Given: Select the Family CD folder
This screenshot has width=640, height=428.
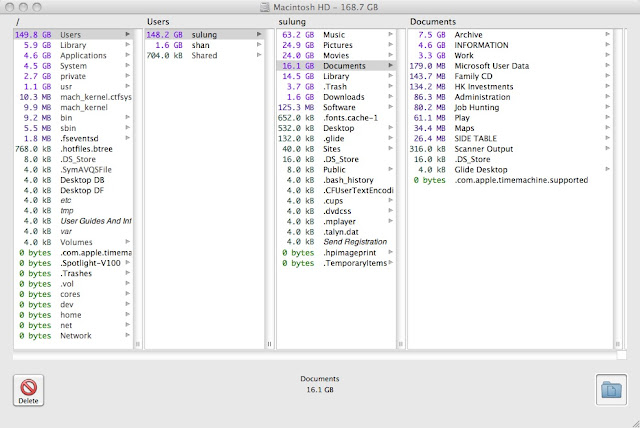Looking at the screenshot, I should coord(510,76).
